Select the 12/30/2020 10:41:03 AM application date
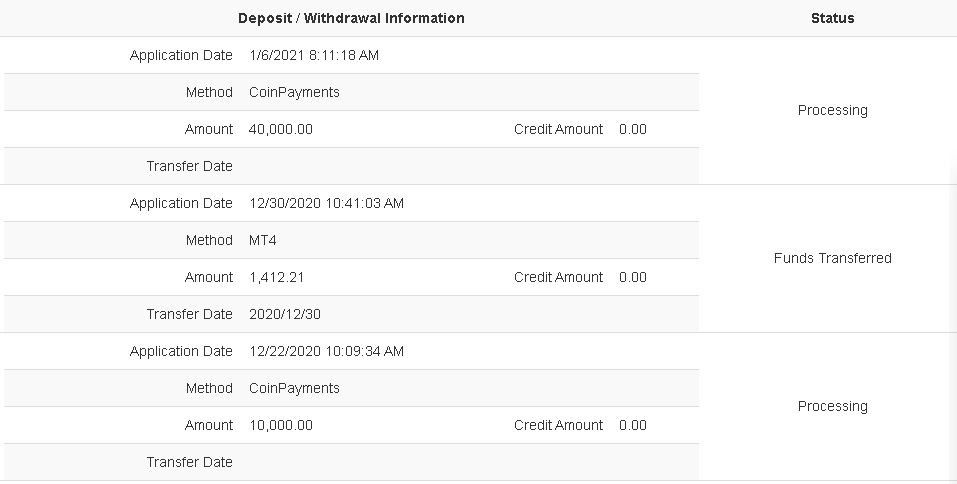This screenshot has height=484, width=957. [326, 203]
